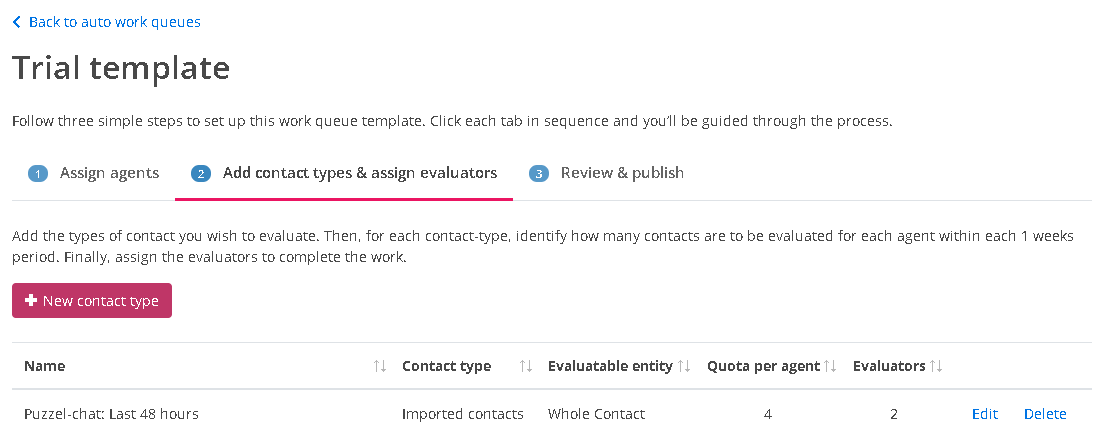Click the step 1 number badge
This screenshot has height=441, width=1102.
pyautogui.click(x=38, y=174)
